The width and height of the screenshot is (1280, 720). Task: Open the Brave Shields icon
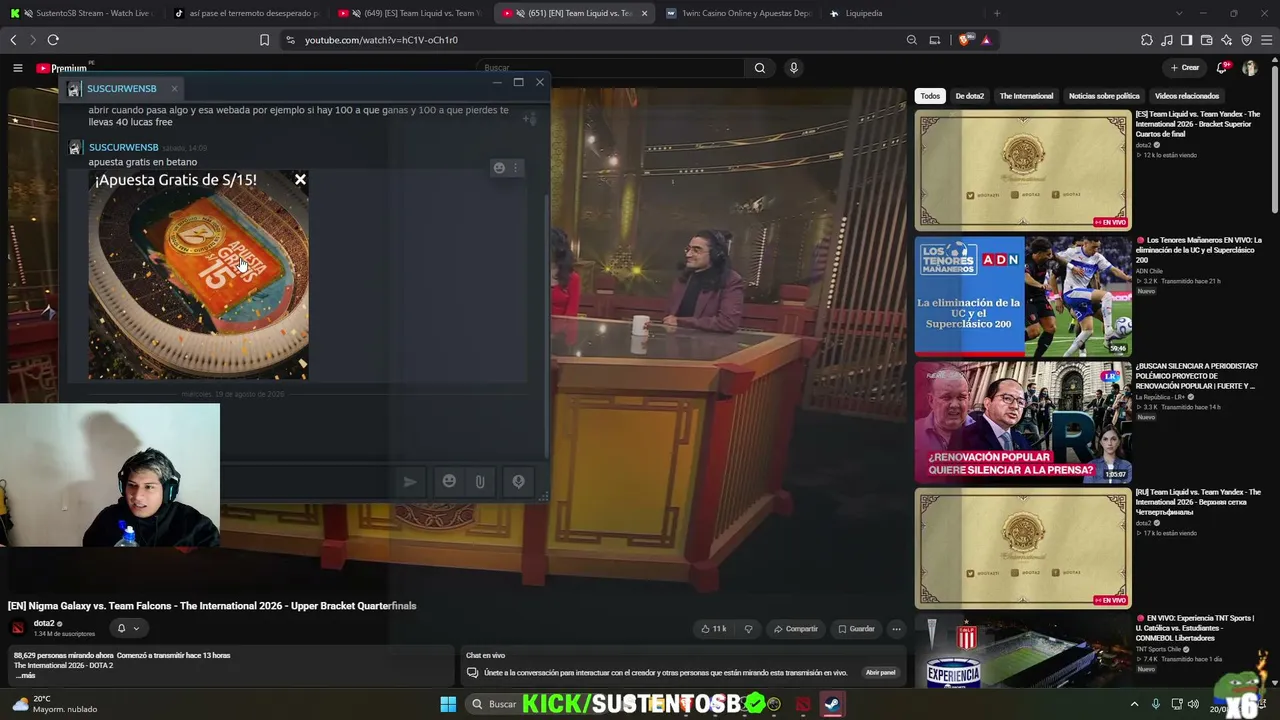click(x=963, y=40)
